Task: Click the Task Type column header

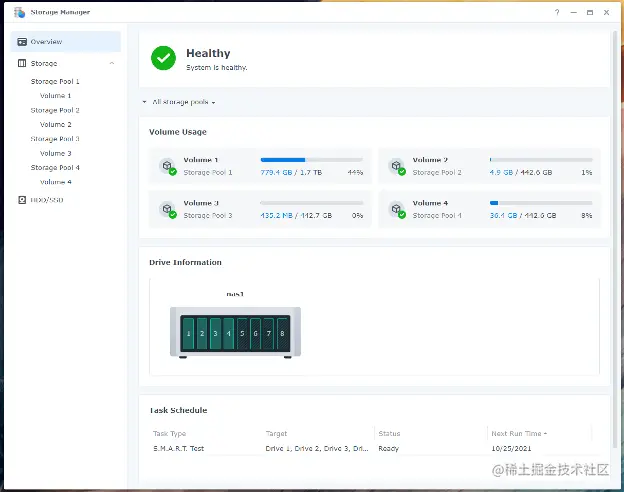Action: point(170,433)
